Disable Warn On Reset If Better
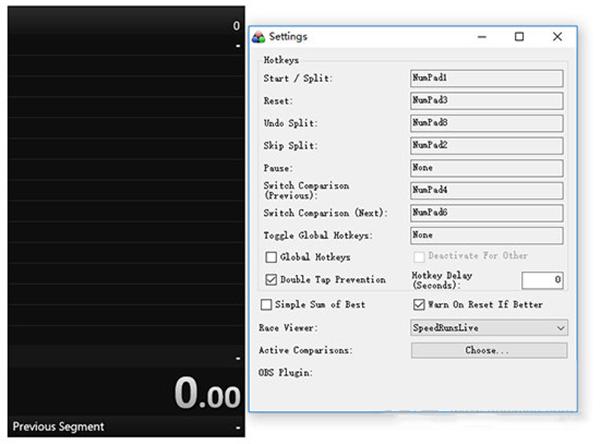This screenshot has height=444, width=600. click(419, 305)
